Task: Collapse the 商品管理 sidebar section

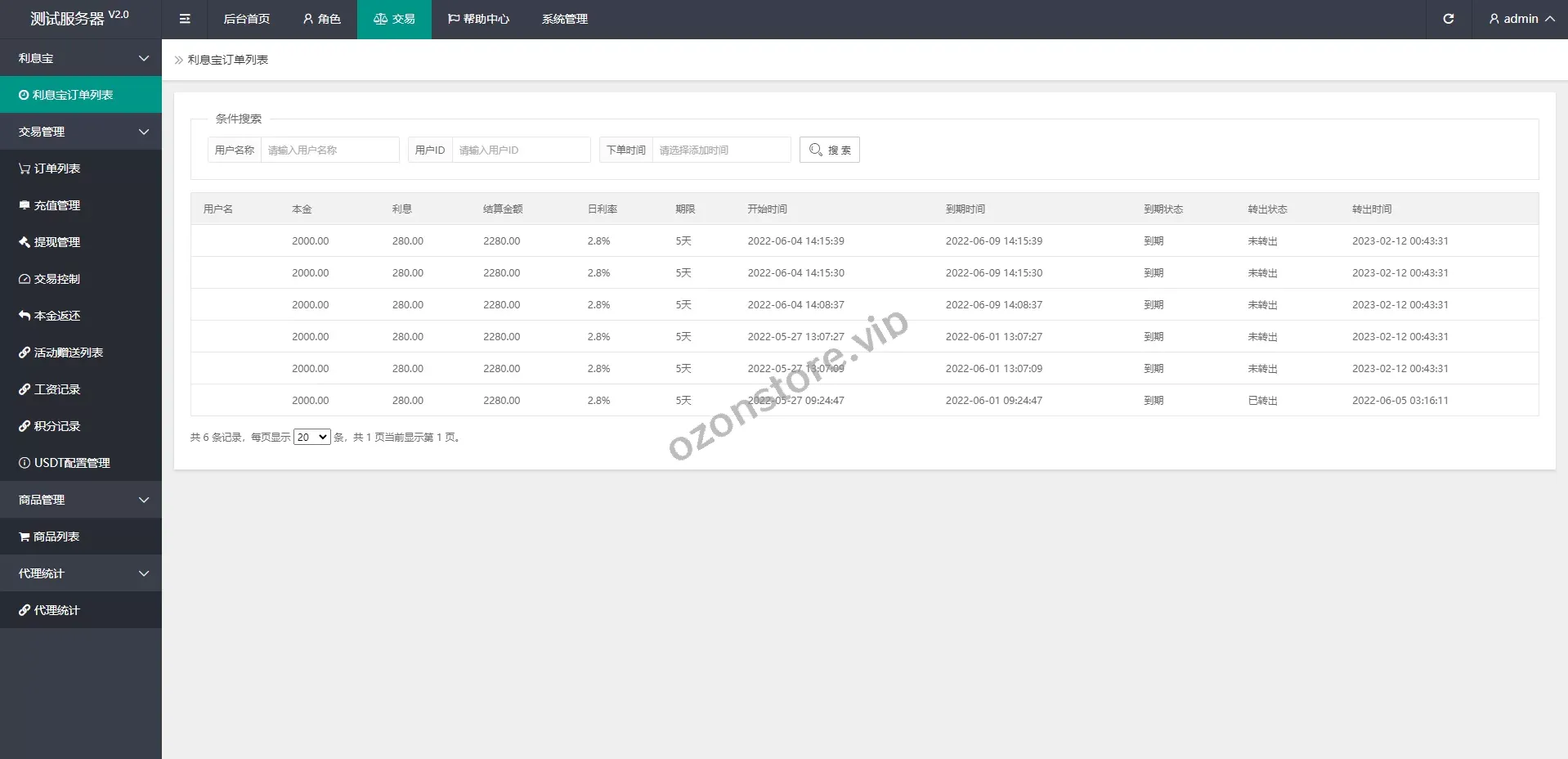Action: [80, 500]
